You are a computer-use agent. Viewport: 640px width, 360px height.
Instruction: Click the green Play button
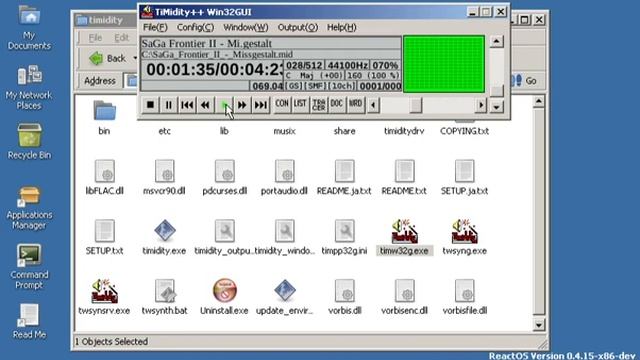224,105
